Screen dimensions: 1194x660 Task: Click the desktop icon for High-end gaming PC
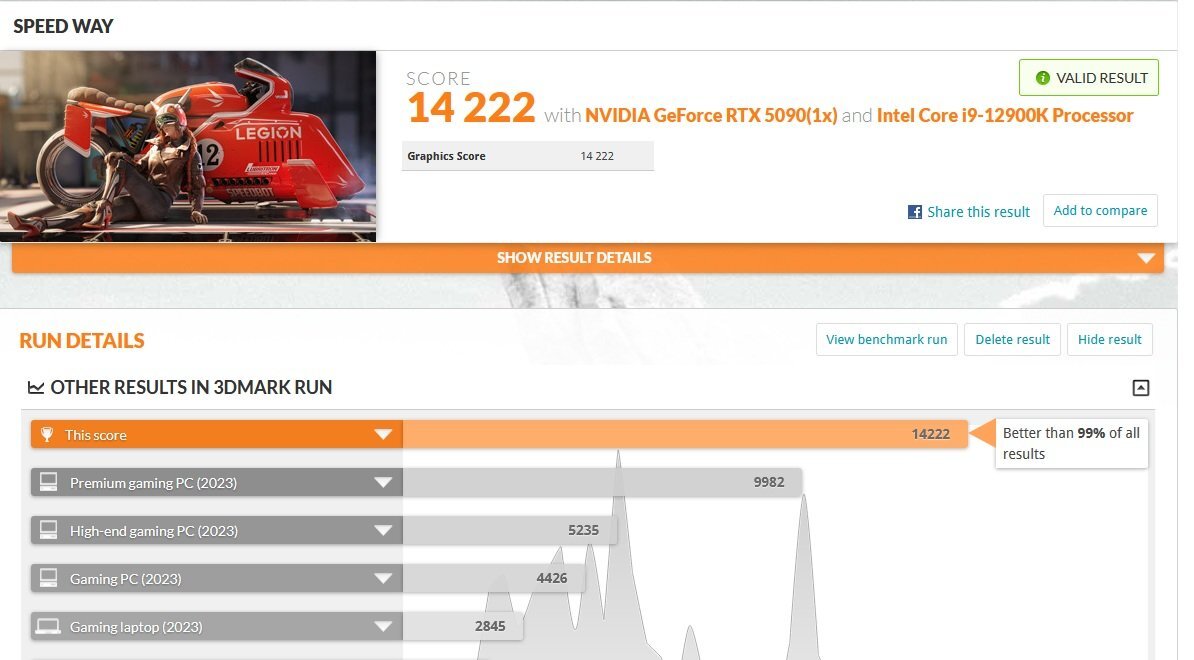coord(49,530)
